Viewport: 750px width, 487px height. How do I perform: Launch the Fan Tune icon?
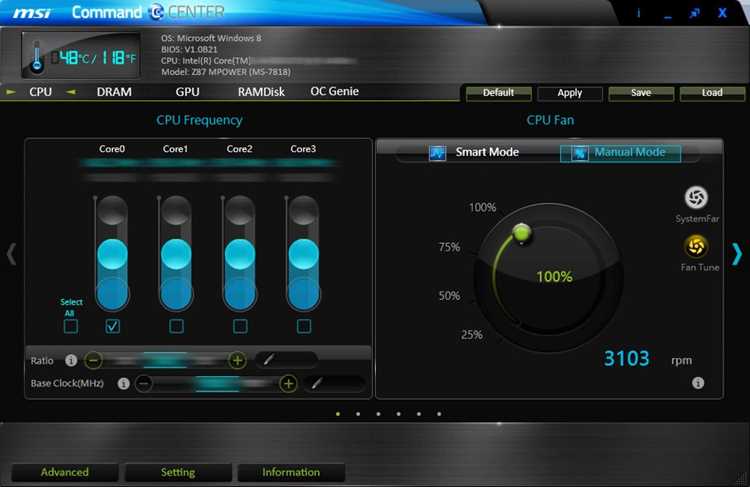point(696,246)
